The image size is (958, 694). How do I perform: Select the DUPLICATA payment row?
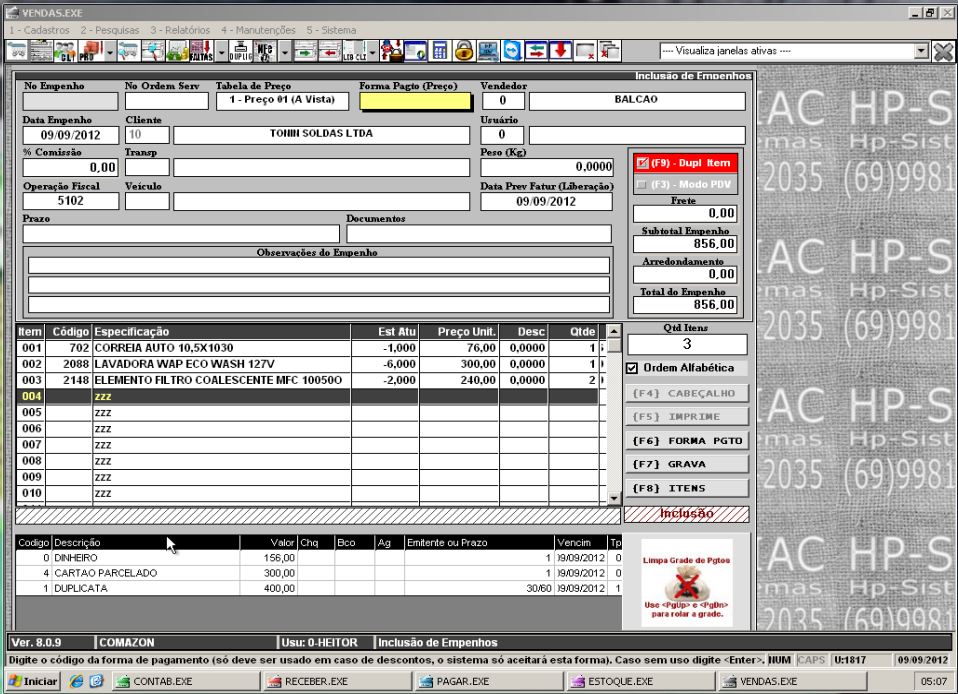[319, 588]
